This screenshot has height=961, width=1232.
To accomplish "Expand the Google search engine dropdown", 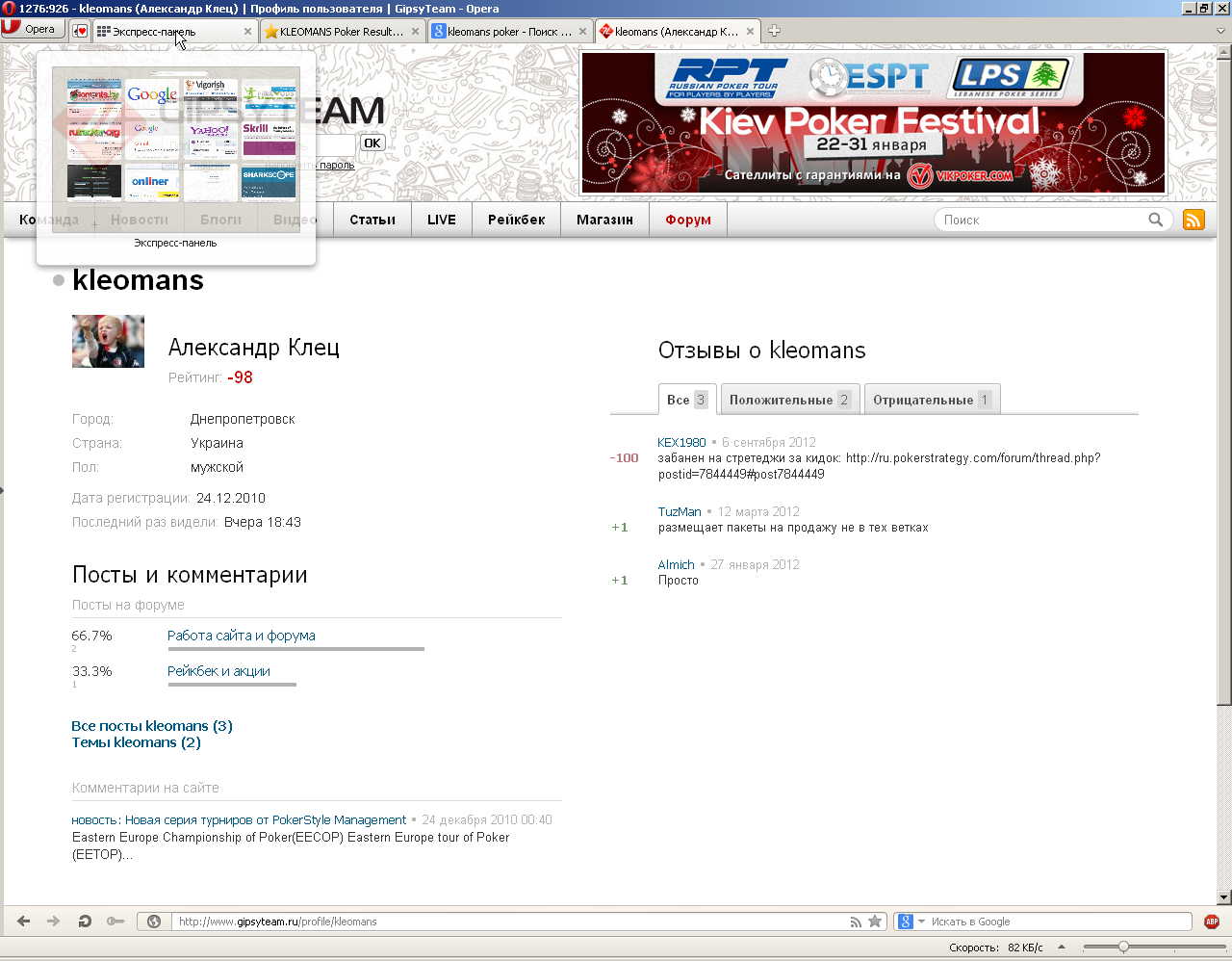I will [921, 922].
